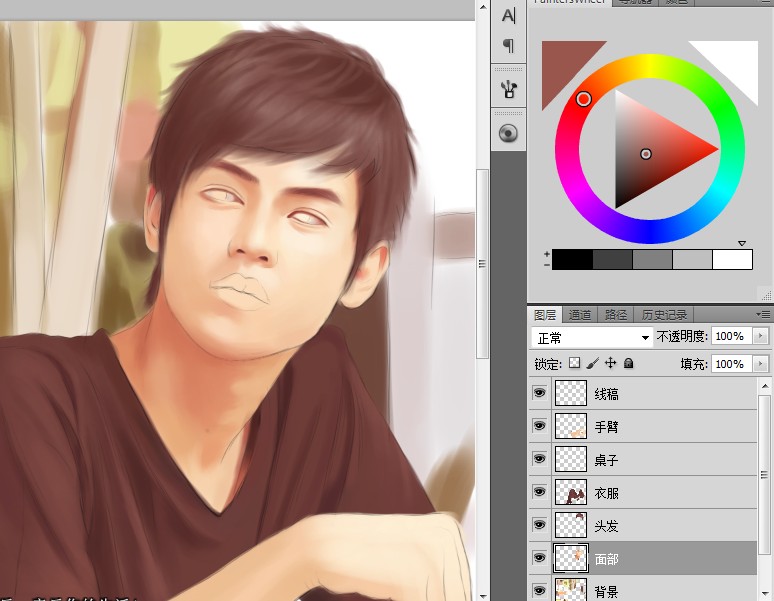774x601 pixels.
Task: Select the 头发 layer thumbnail
Action: click(x=571, y=525)
